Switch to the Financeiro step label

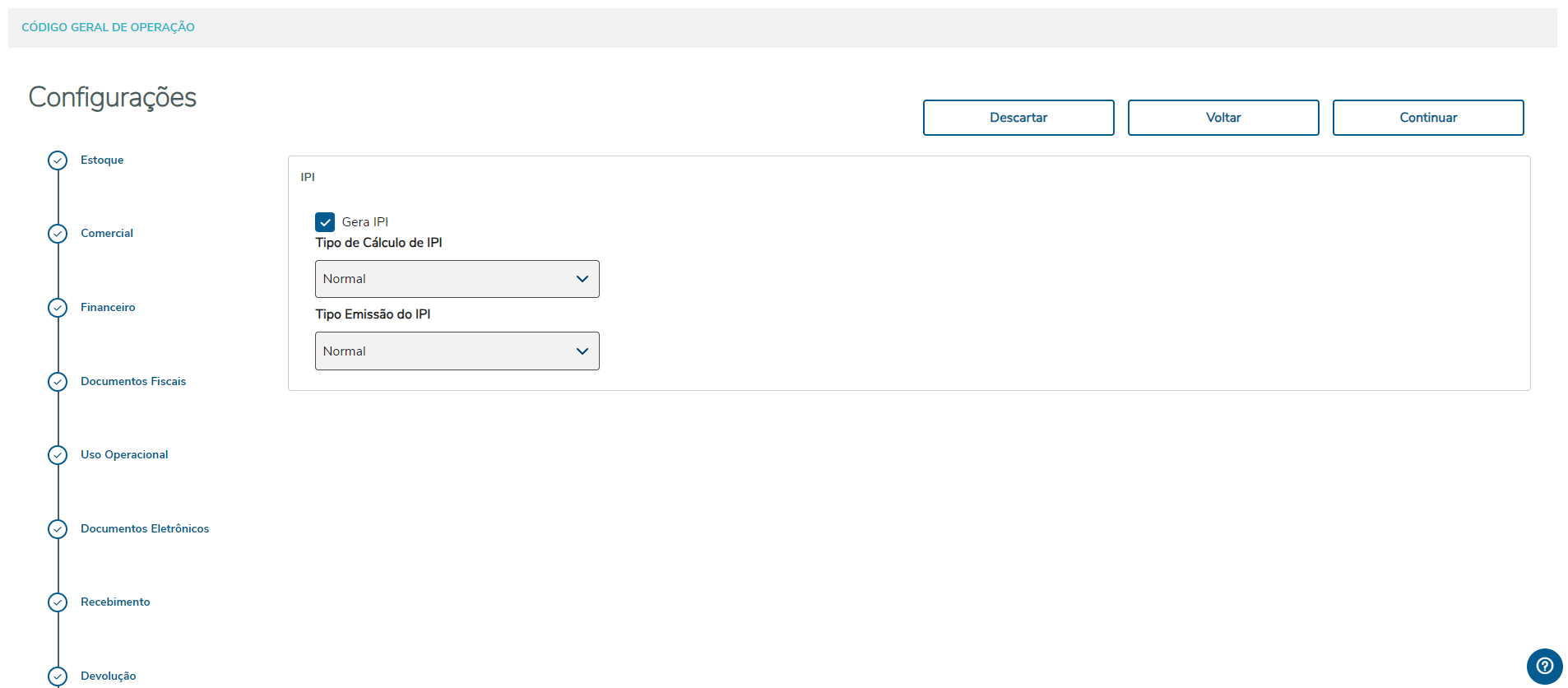pos(108,308)
